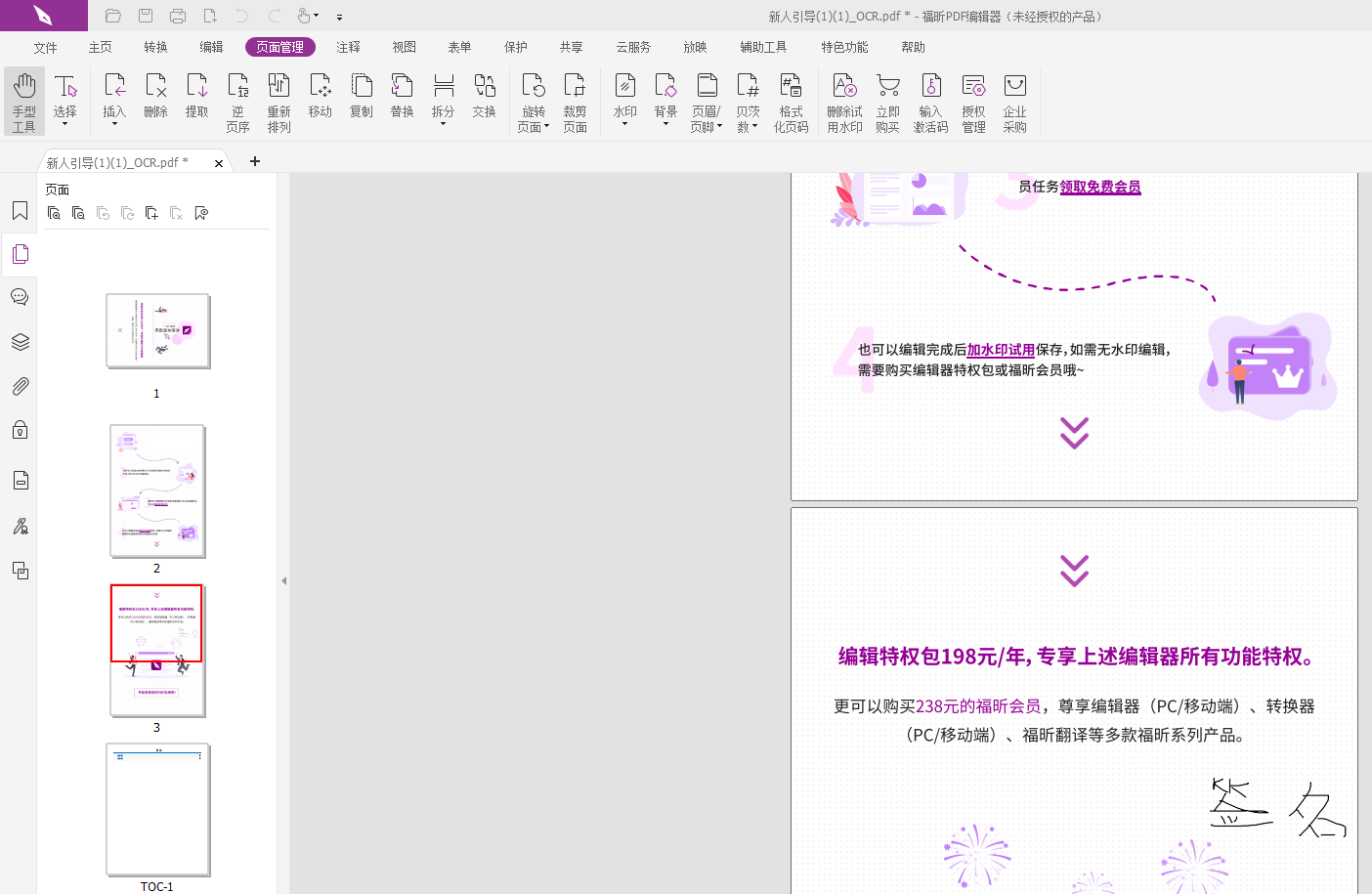Image resolution: width=1372 pixels, height=894 pixels.
Task: Expand the Insert (插入) dropdown
Action: pyautogui.click(x=114, y=123)
